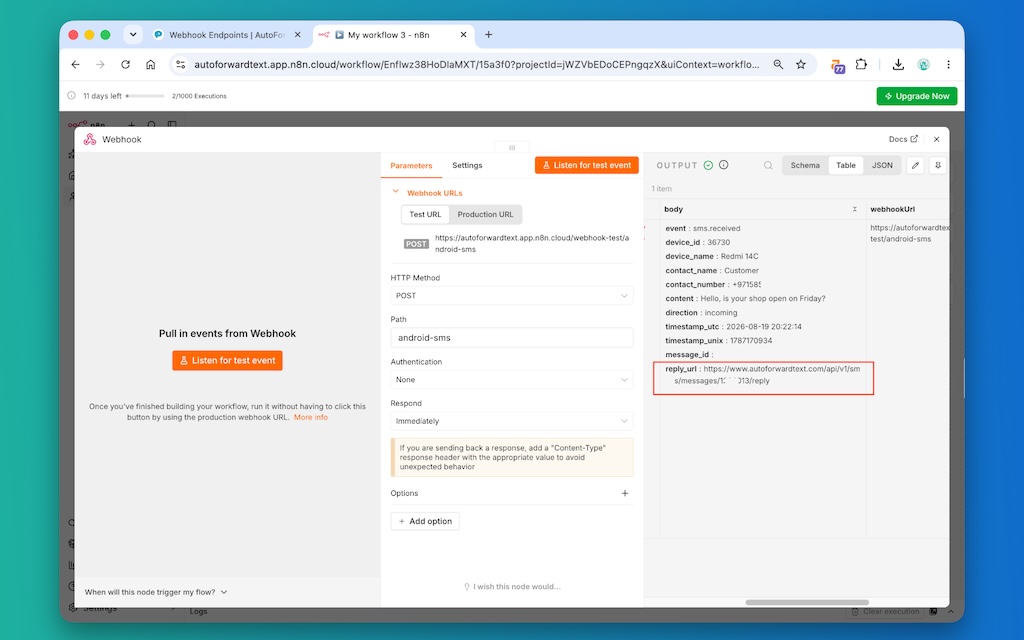Click the horizontal scrollbar of output table
Screen dimensions: 1024x640
[x=807, y=602]
